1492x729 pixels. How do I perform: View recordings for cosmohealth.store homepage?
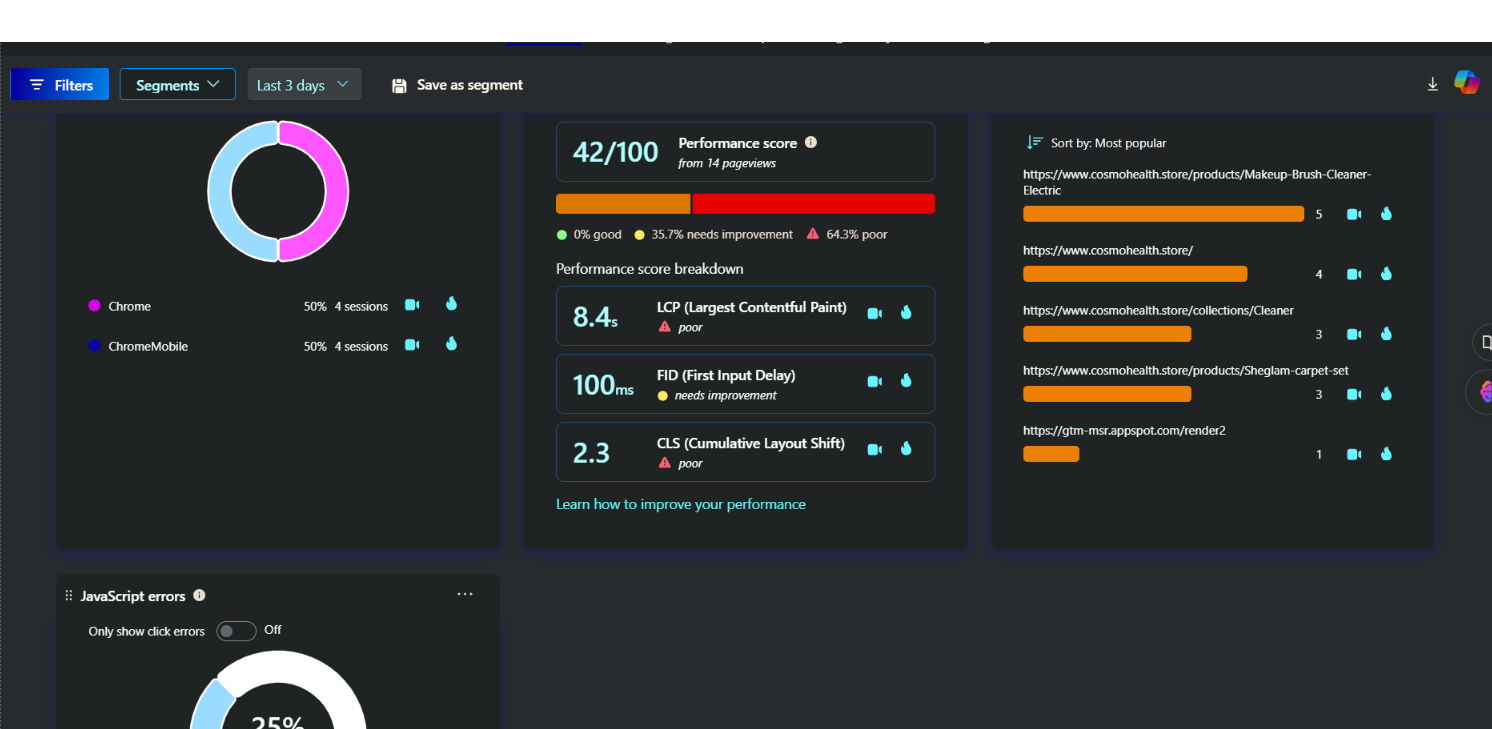pos(1354,274)
